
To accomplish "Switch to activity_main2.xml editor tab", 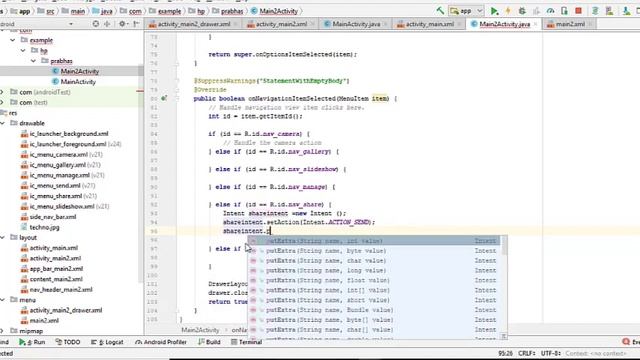I will coord(281,24).
